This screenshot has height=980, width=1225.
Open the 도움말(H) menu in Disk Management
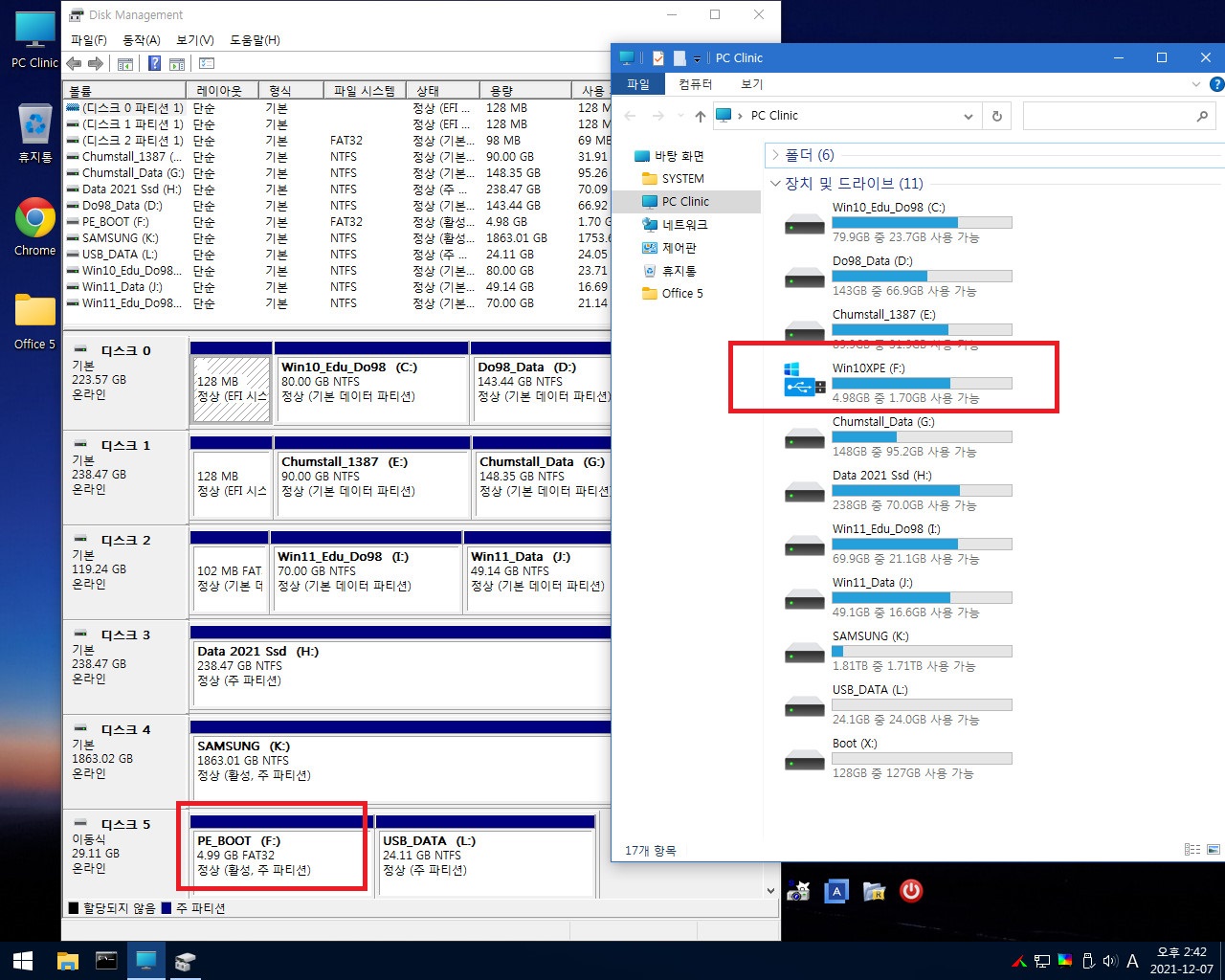click(255, 40)
